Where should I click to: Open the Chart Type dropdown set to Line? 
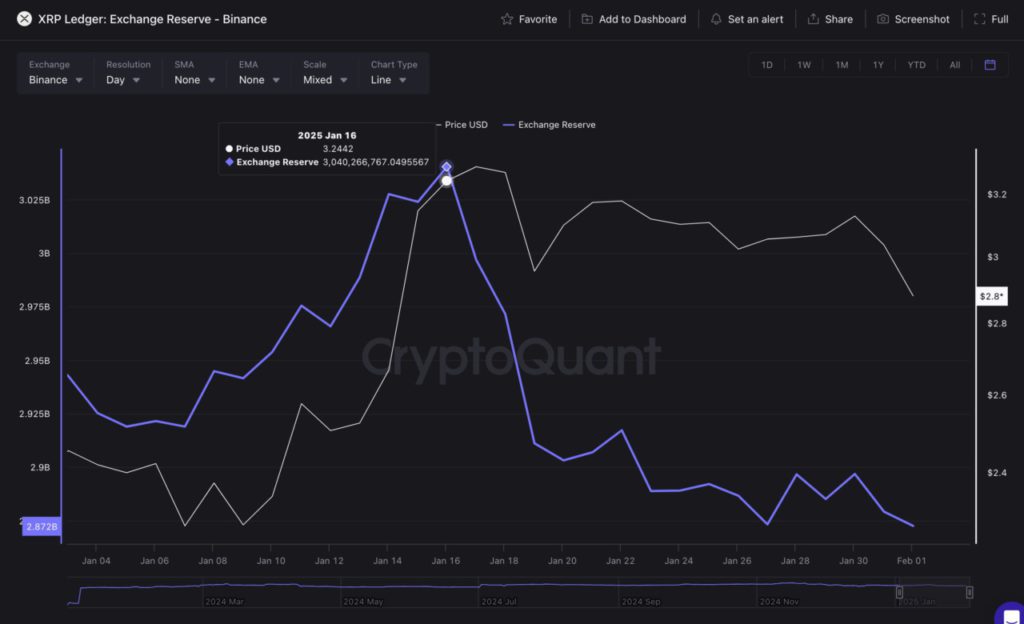pyautogui.click(x=394, y=72)
